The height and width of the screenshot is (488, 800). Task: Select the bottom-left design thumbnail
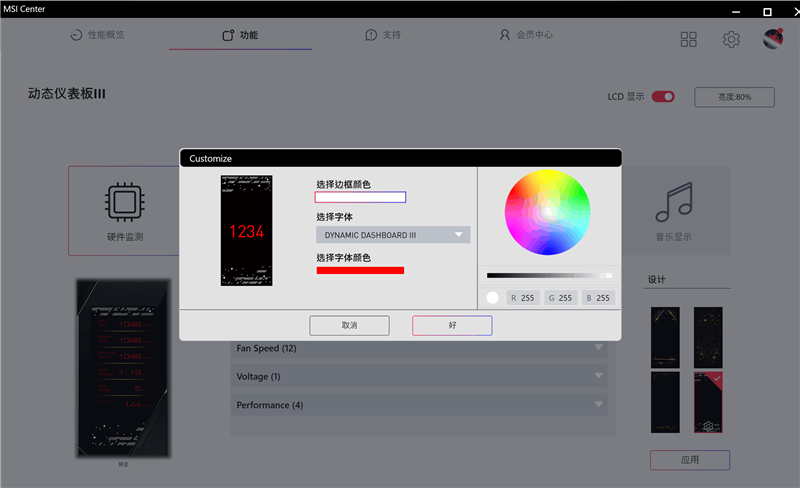(x=665, y=402)
